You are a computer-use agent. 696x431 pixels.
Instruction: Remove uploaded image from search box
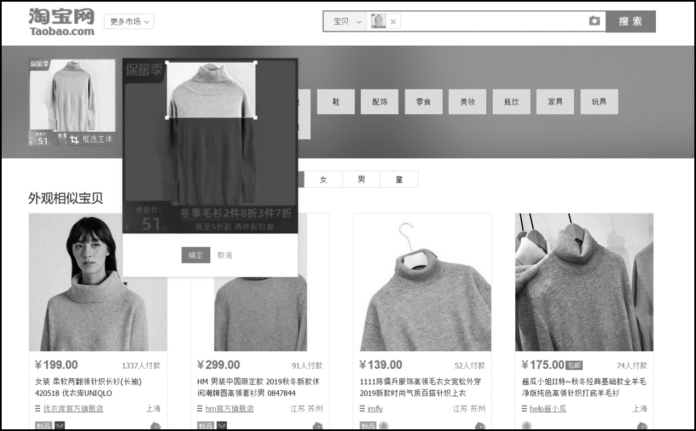tap(393, 21)
